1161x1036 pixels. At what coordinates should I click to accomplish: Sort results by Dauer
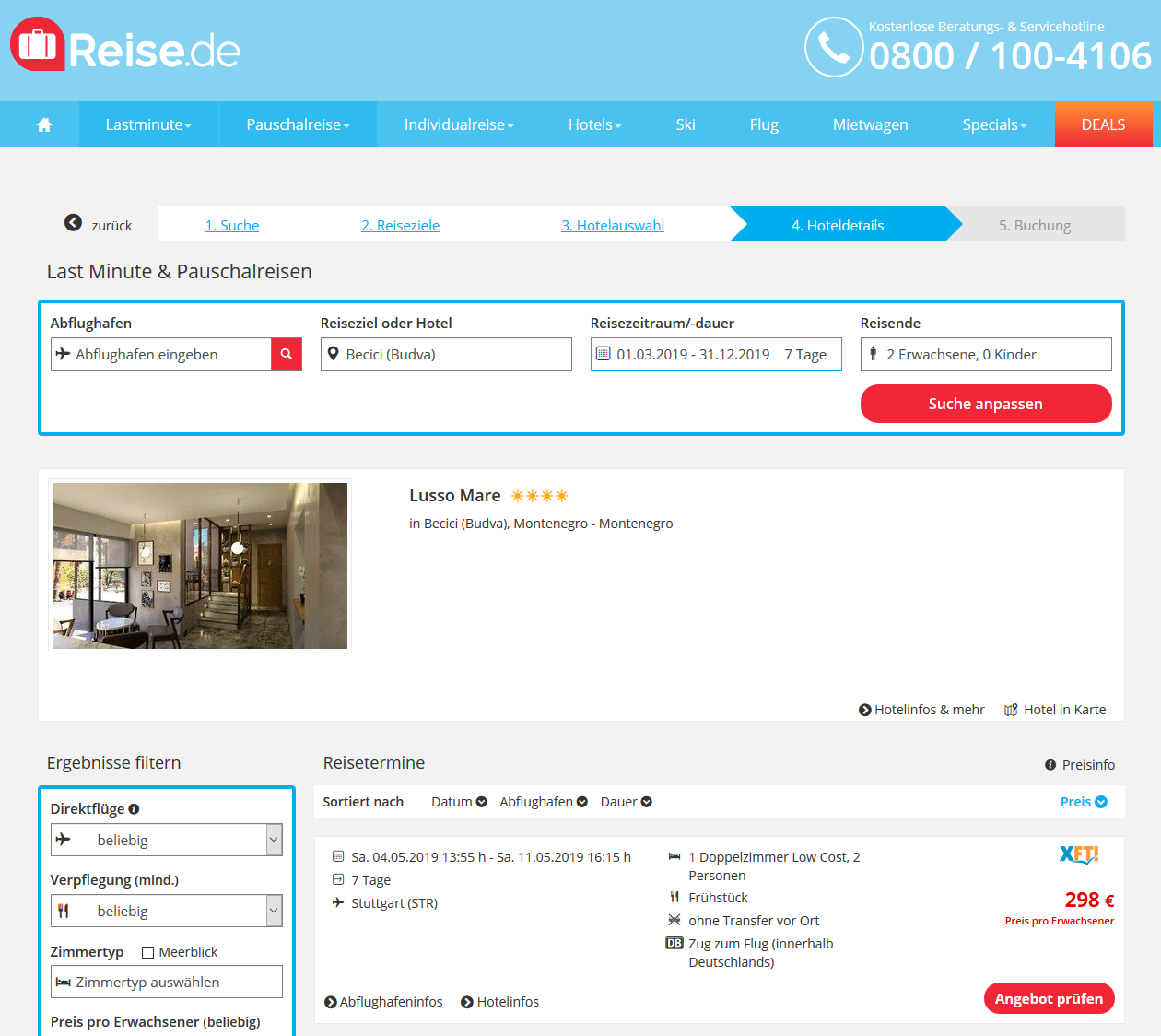(x=627, y=802)
